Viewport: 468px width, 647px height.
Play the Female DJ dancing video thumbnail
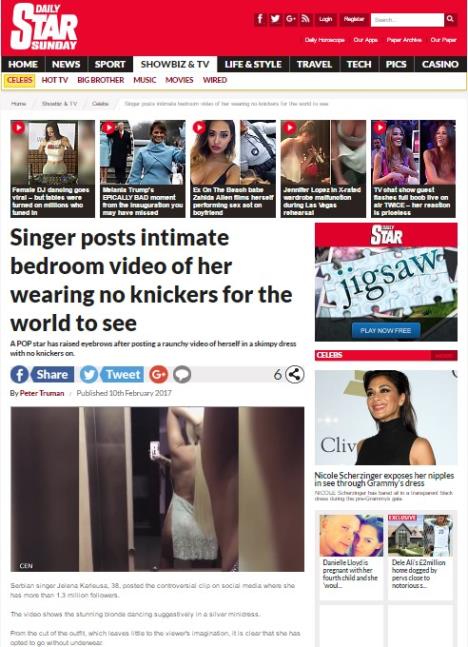pyautogui.click(x=52, y=169)
